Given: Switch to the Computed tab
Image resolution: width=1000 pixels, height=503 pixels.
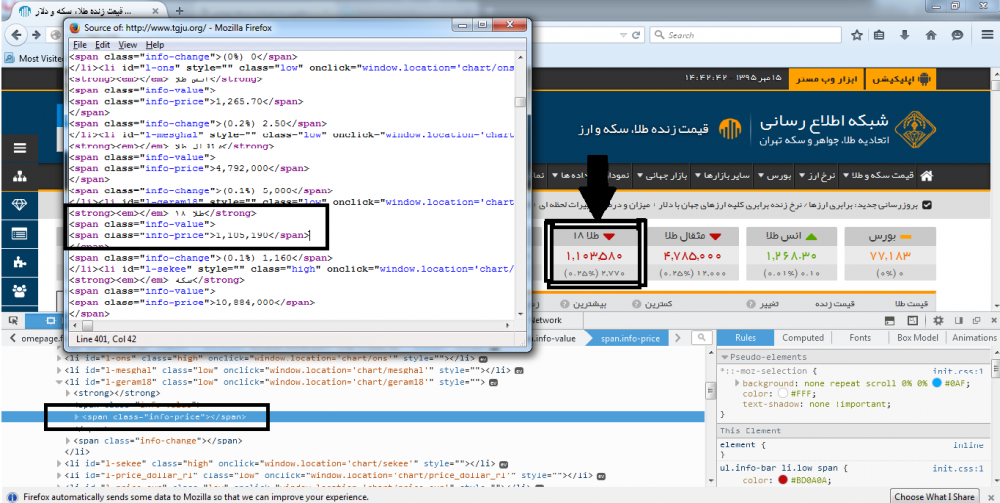Looking at the screenshot, I should pyautogui.click(x=803, y=338).
